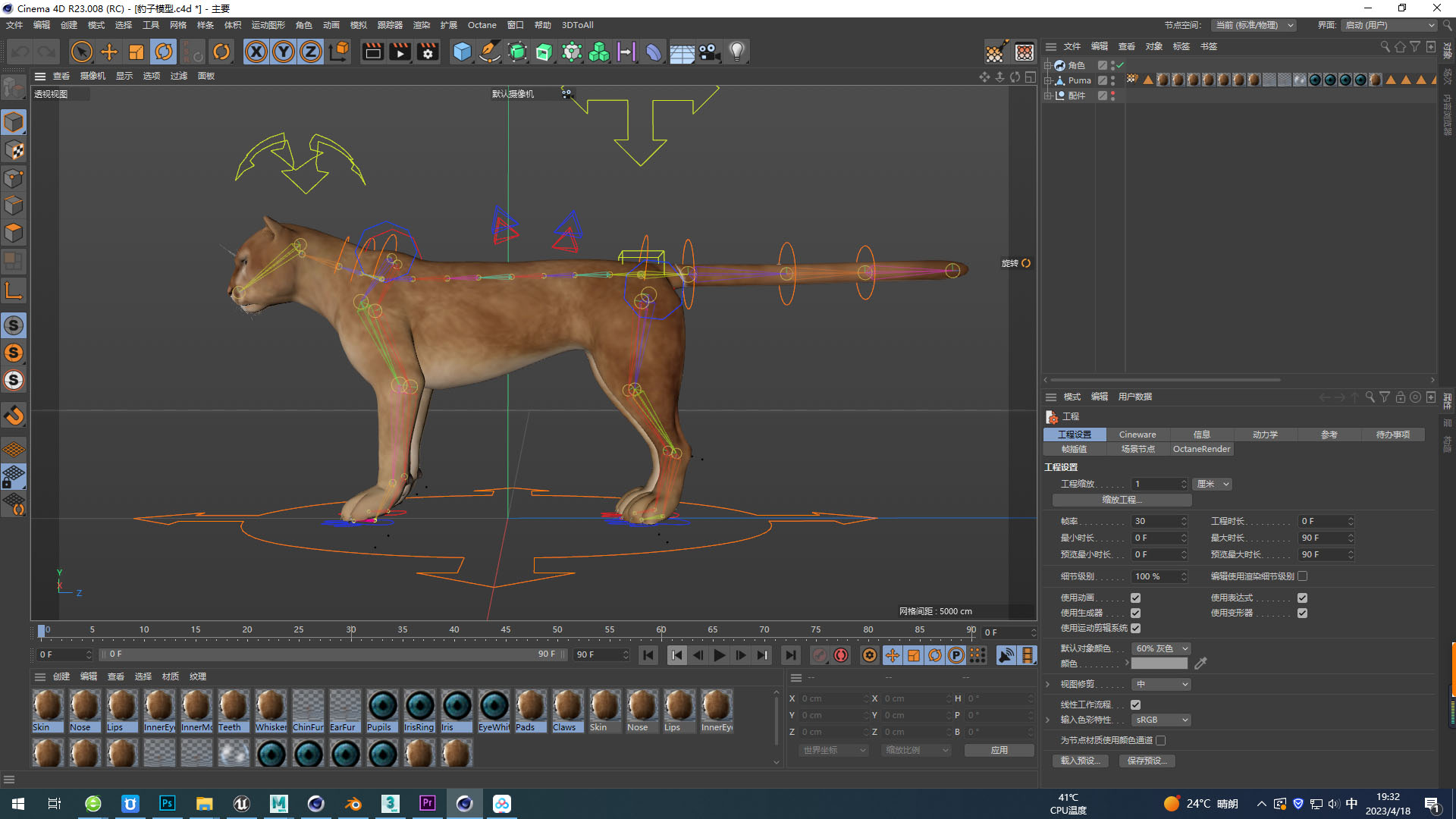Click the 缩放工程... button
The width and height of the screenshot is (1456, 819).
[1122, 500]
